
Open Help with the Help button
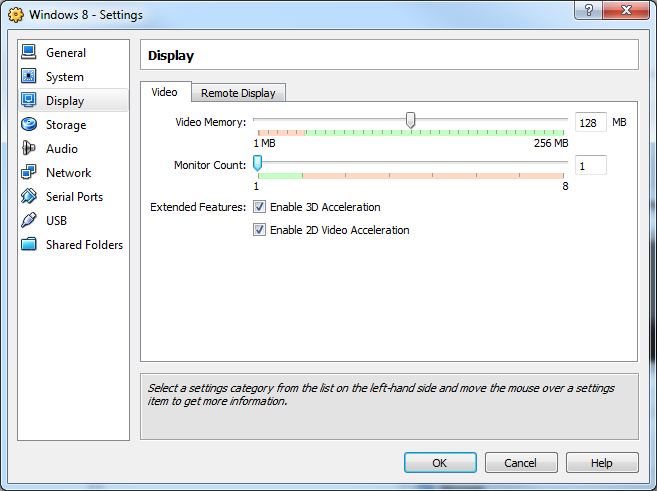[601, 463]
